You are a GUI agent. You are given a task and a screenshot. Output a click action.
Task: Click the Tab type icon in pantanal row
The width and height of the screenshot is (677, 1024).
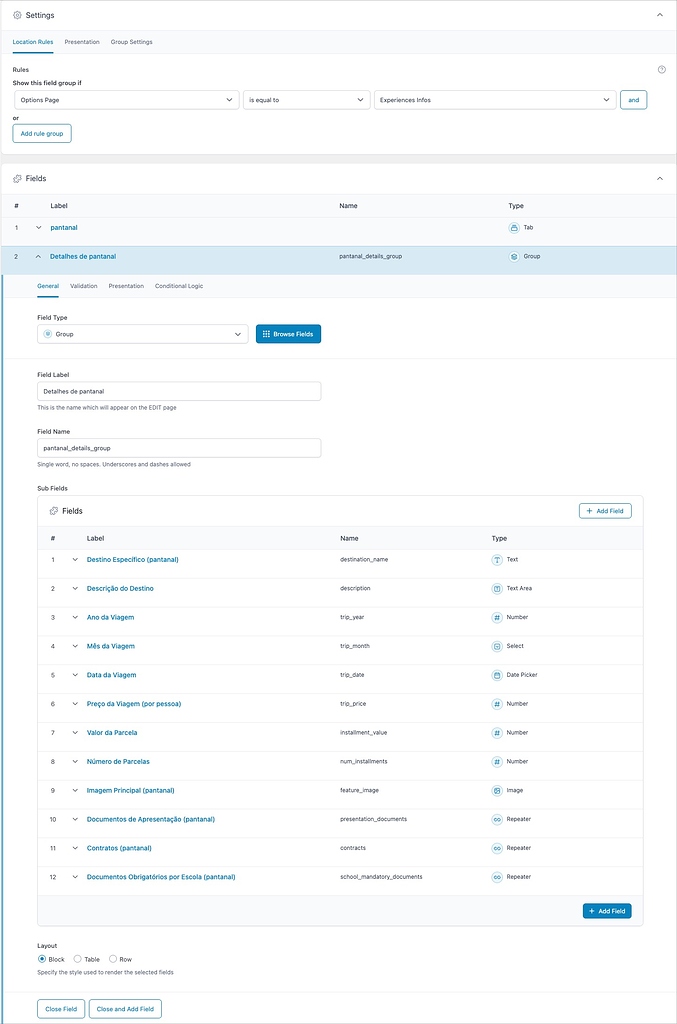[513, 228]
